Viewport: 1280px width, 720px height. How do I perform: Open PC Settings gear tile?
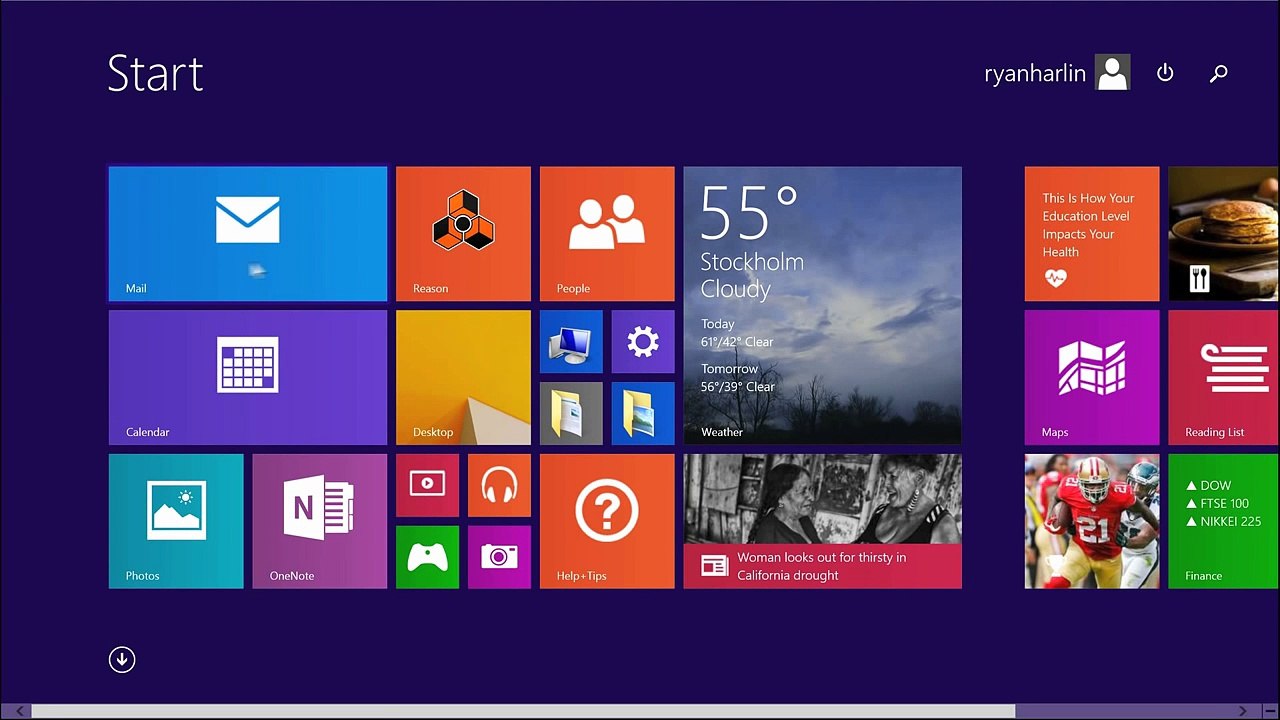[x=643, y=342]
